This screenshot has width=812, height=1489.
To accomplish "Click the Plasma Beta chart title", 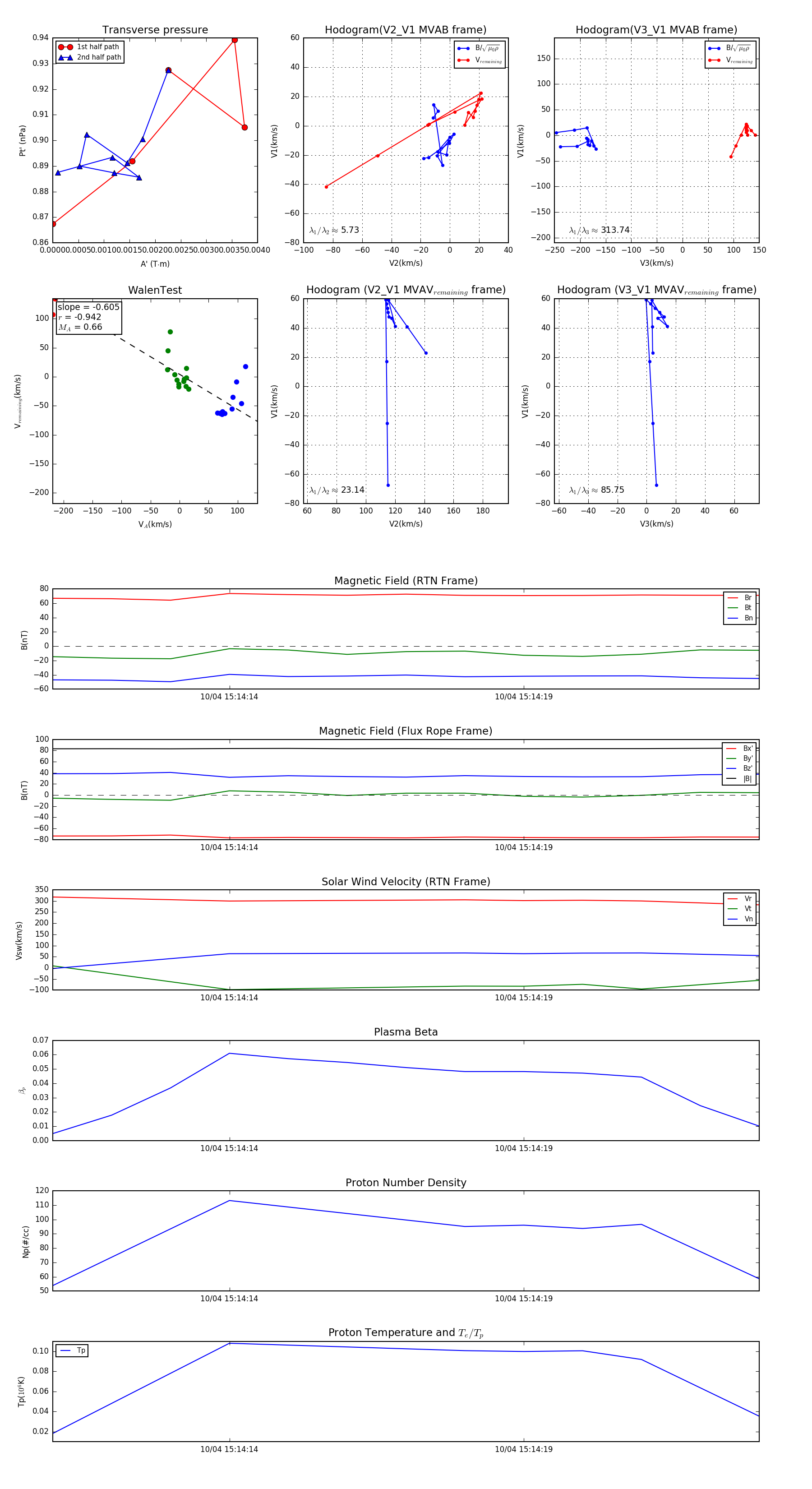I will (x=405, y=1032).
